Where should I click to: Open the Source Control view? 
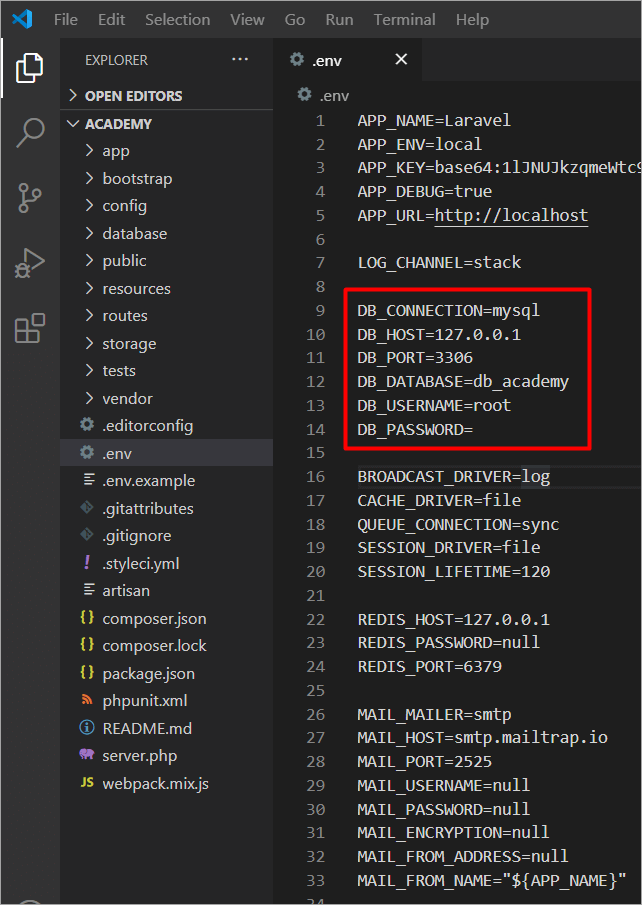29,199
